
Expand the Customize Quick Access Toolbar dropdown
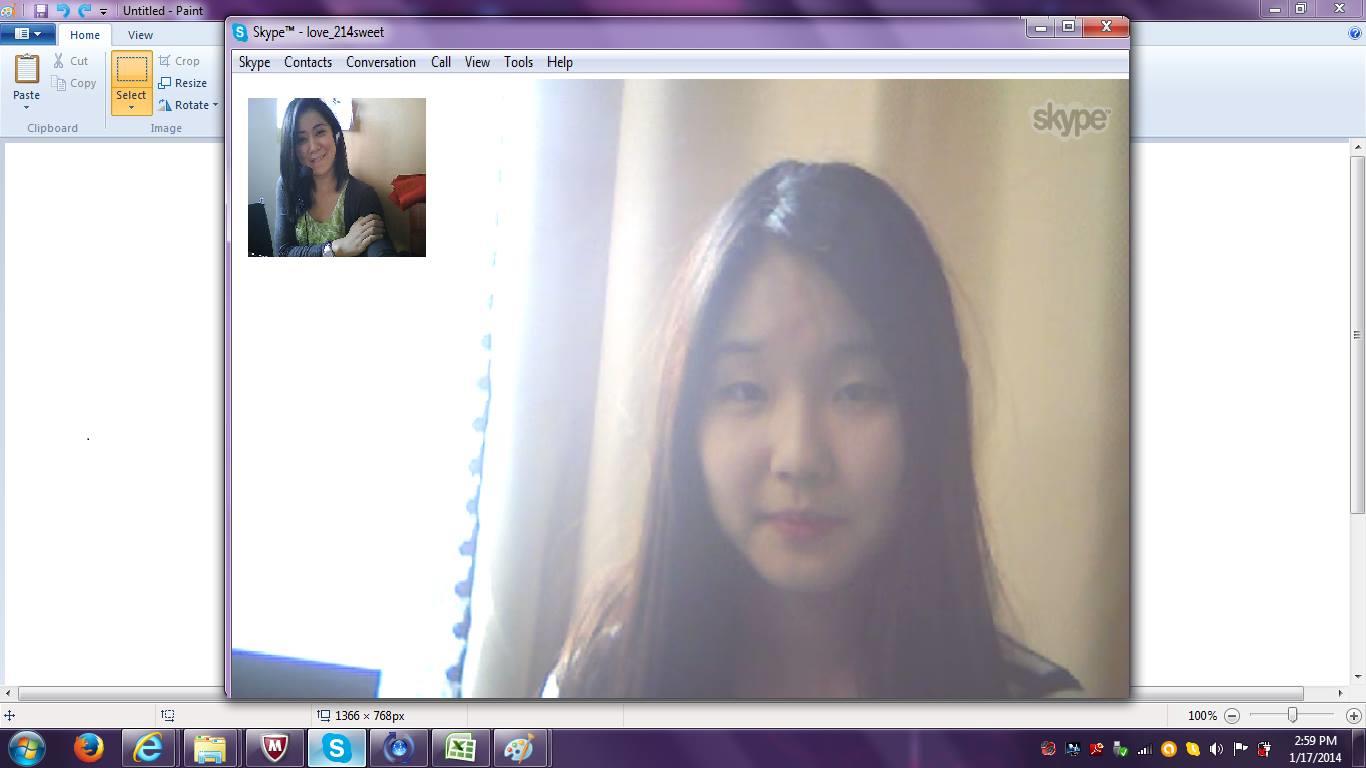(x=103, y=12)
